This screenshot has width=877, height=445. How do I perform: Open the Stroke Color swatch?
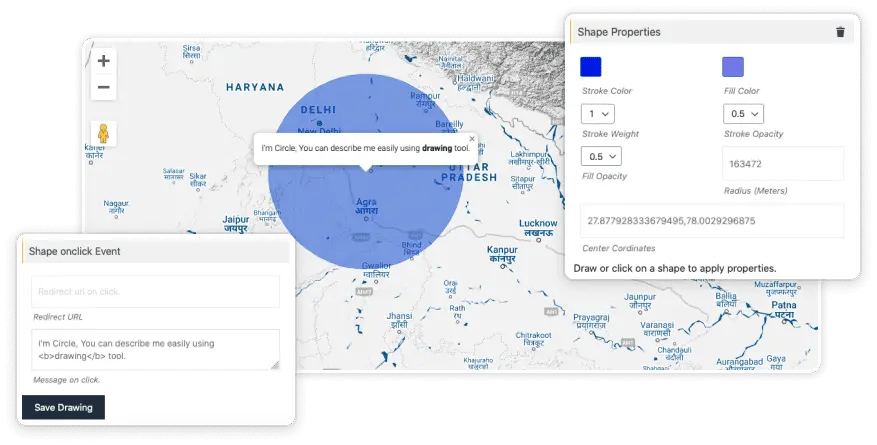[x=591, y=67]
